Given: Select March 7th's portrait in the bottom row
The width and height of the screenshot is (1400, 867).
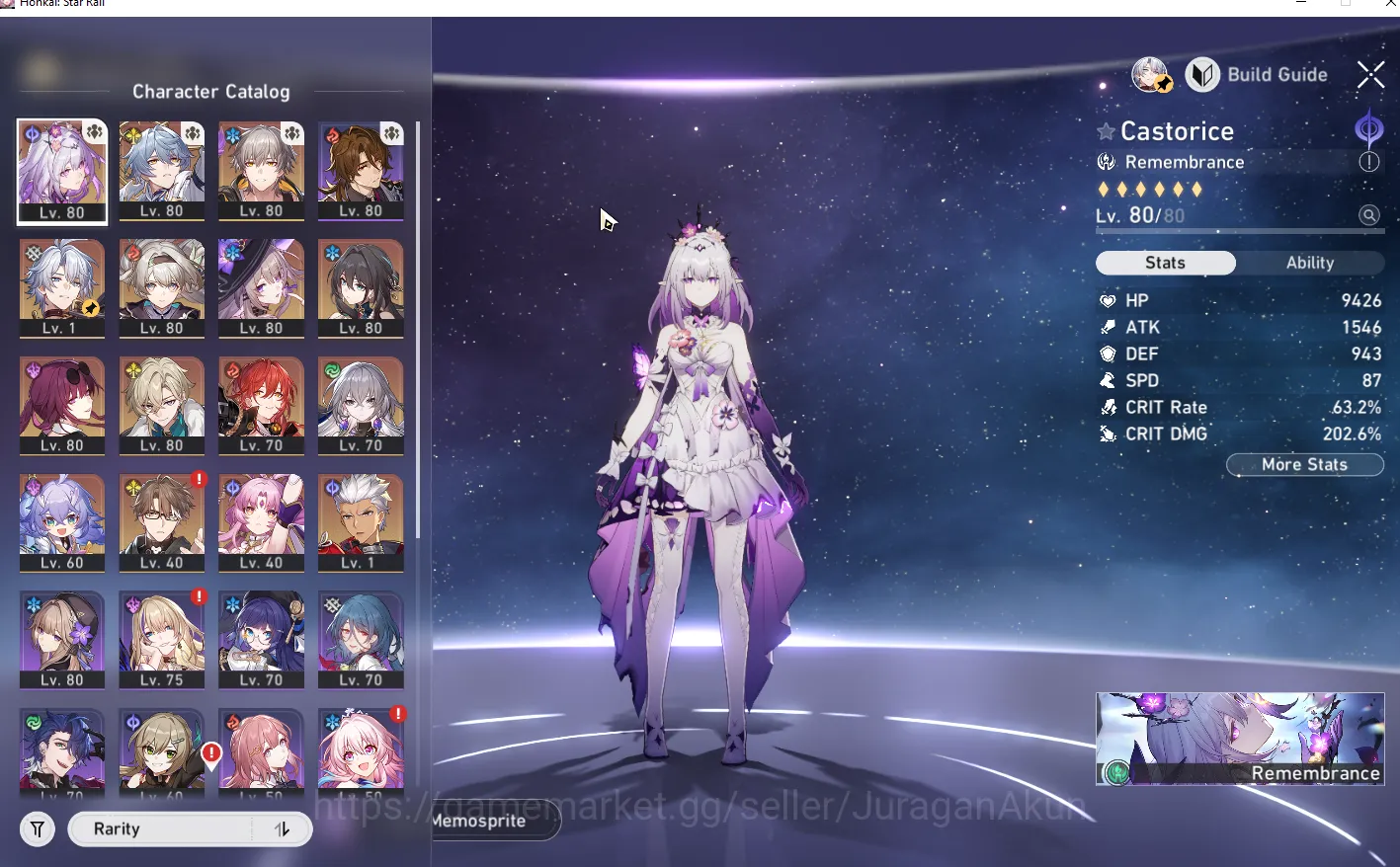Looking at the screenshot, I should coord(361,752).
